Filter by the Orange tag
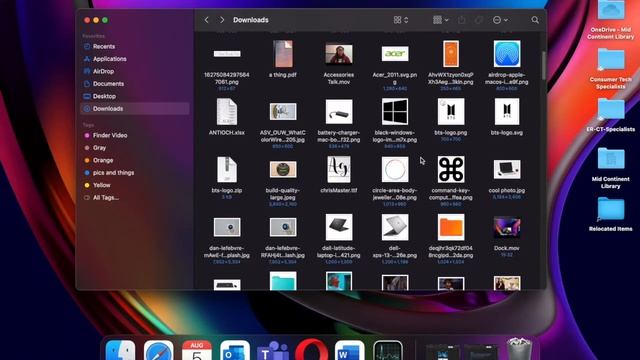 point(135,160)
